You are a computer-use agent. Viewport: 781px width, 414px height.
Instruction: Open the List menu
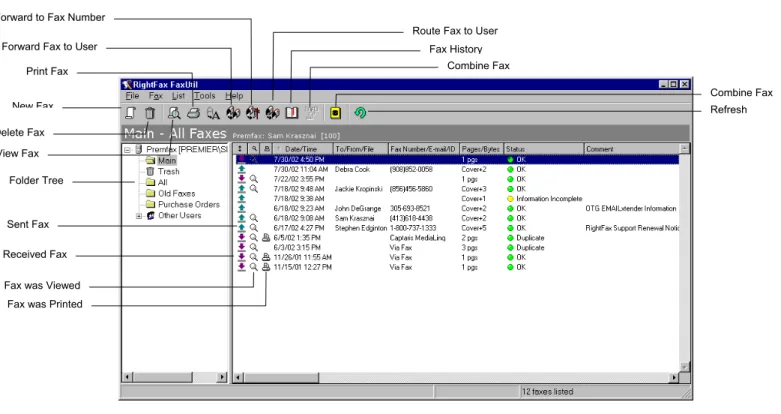coord(178,96)
